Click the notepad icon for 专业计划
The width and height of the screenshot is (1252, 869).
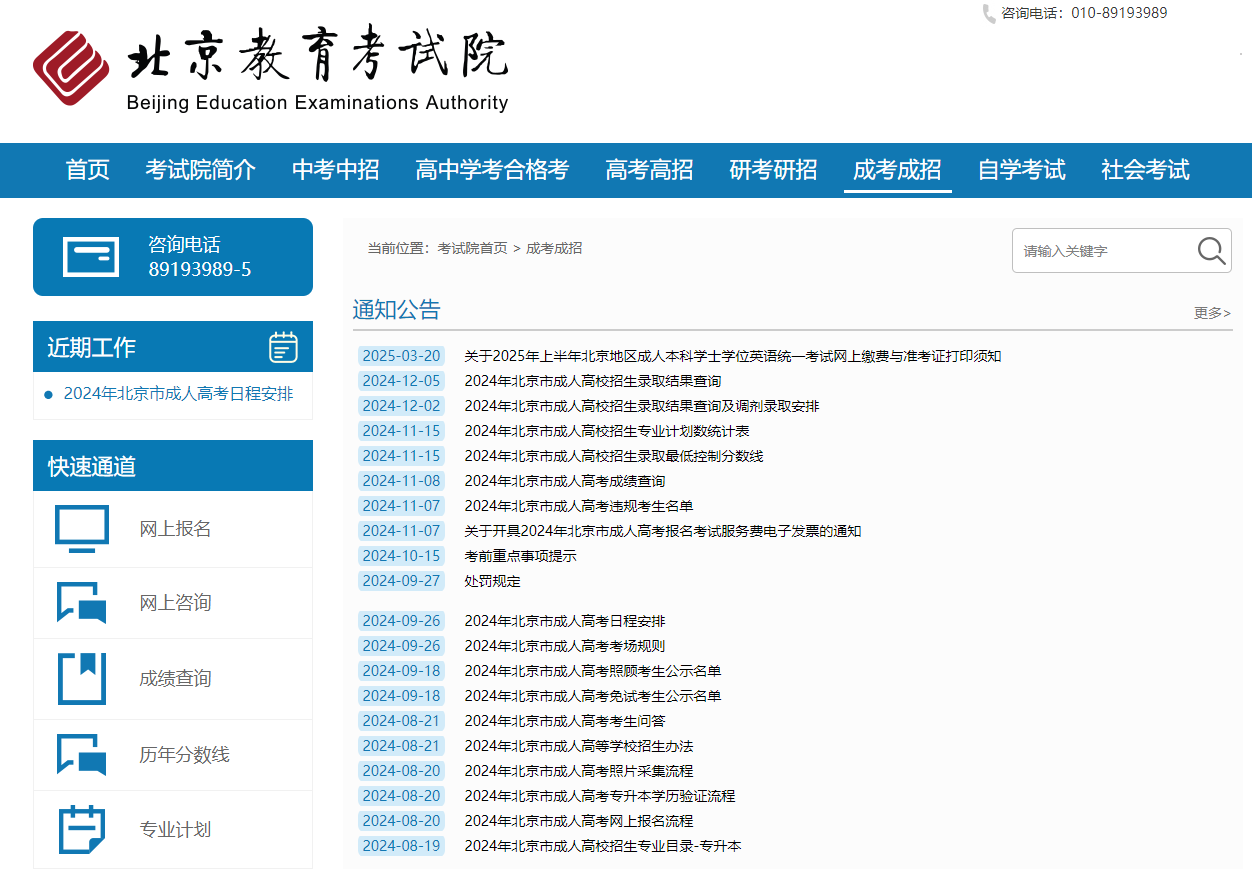click(82, 830)
